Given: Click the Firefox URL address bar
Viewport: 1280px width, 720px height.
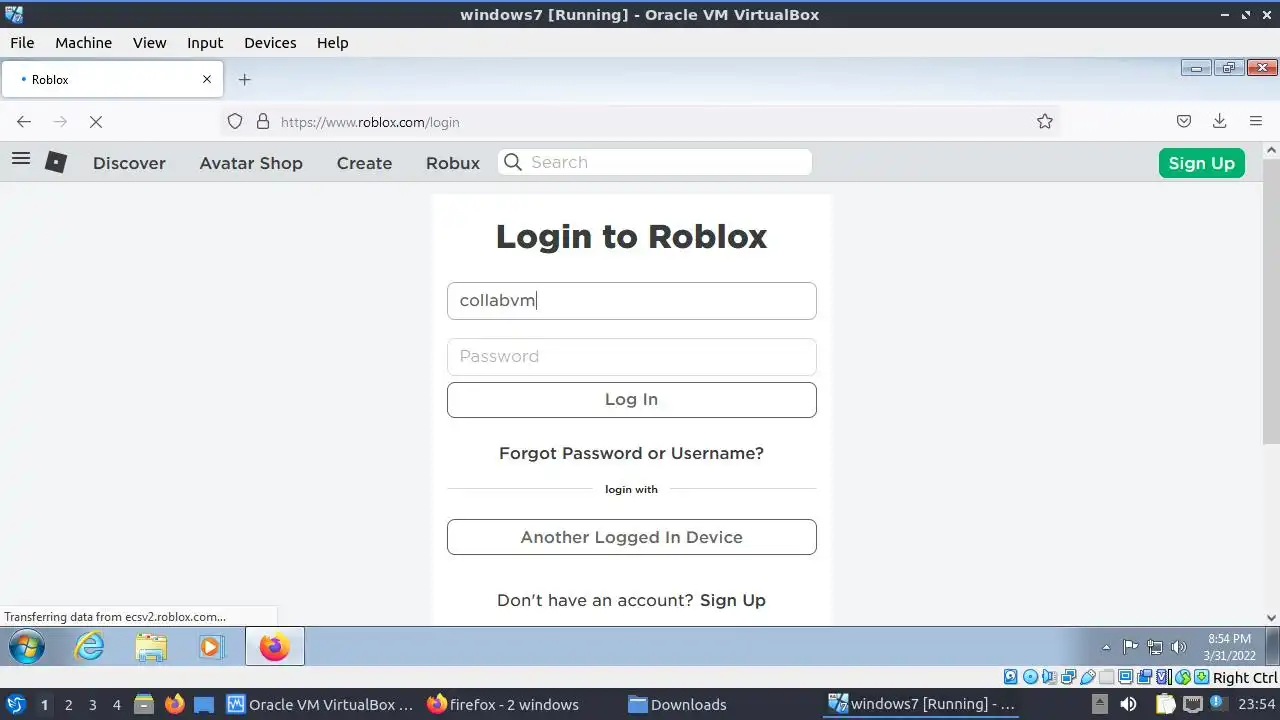Looking at the screenshot, I should click(640, 122).
